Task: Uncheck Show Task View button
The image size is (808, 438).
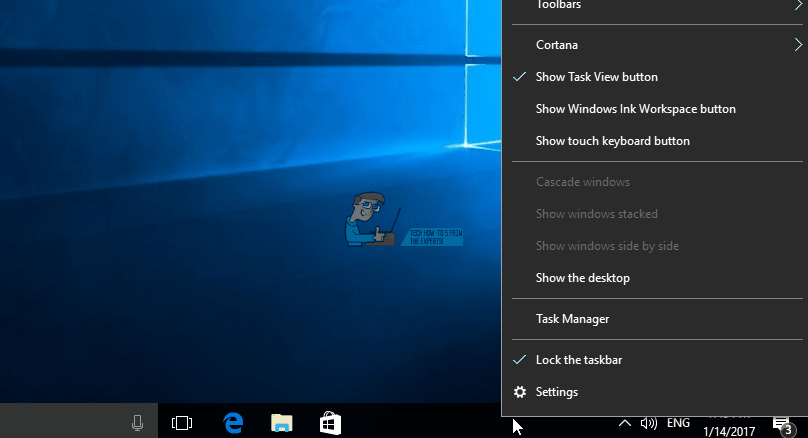Action: click(x=596, y=77)
